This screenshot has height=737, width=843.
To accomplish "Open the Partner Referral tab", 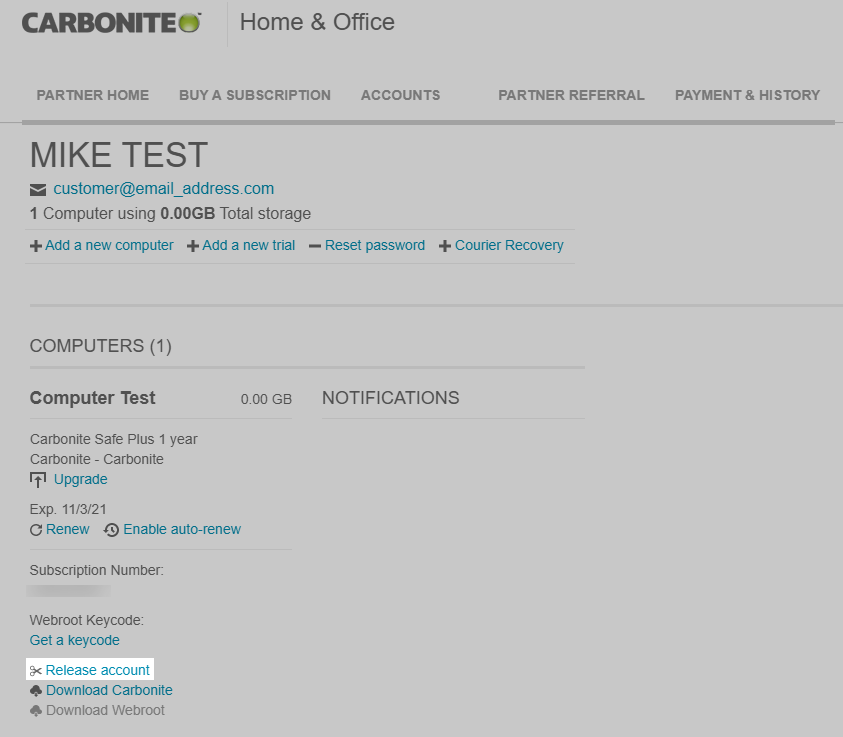I will [571, 95].
